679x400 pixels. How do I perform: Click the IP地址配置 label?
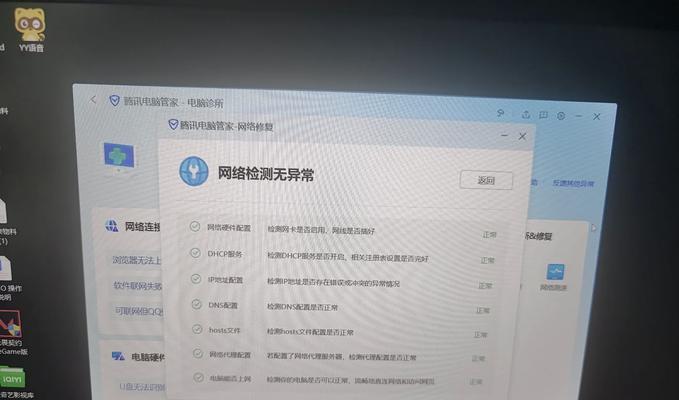226,280
